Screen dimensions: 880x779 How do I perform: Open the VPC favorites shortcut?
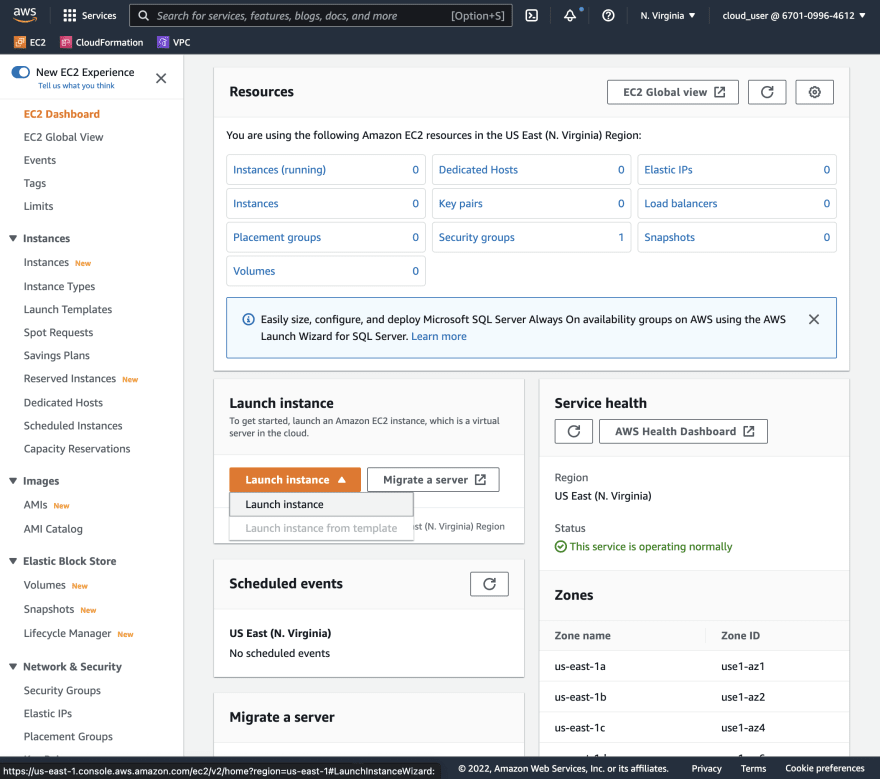pos(174,42)
